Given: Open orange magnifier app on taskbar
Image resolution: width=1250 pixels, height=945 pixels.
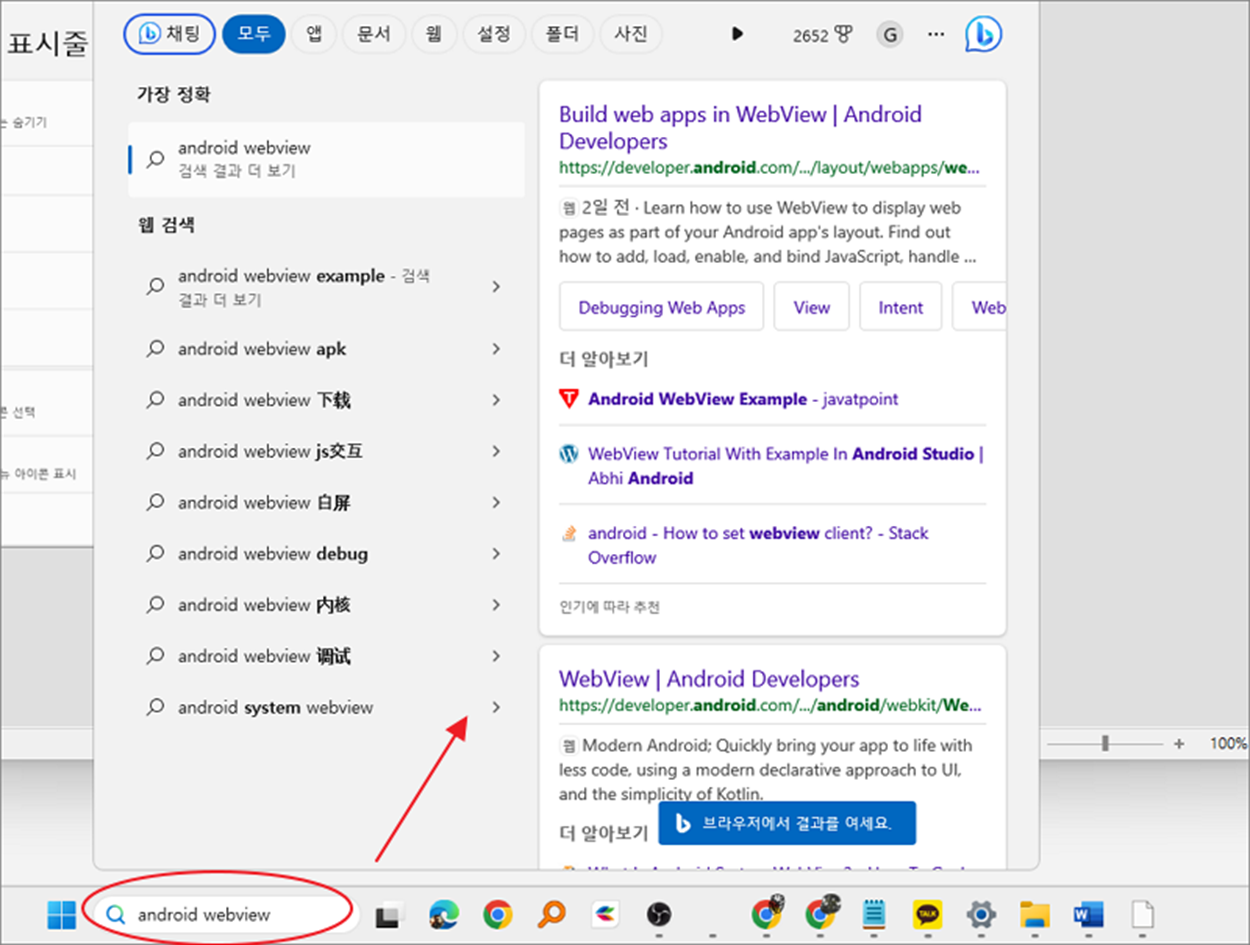Looking at the screenshot, I should coord(551,914).
